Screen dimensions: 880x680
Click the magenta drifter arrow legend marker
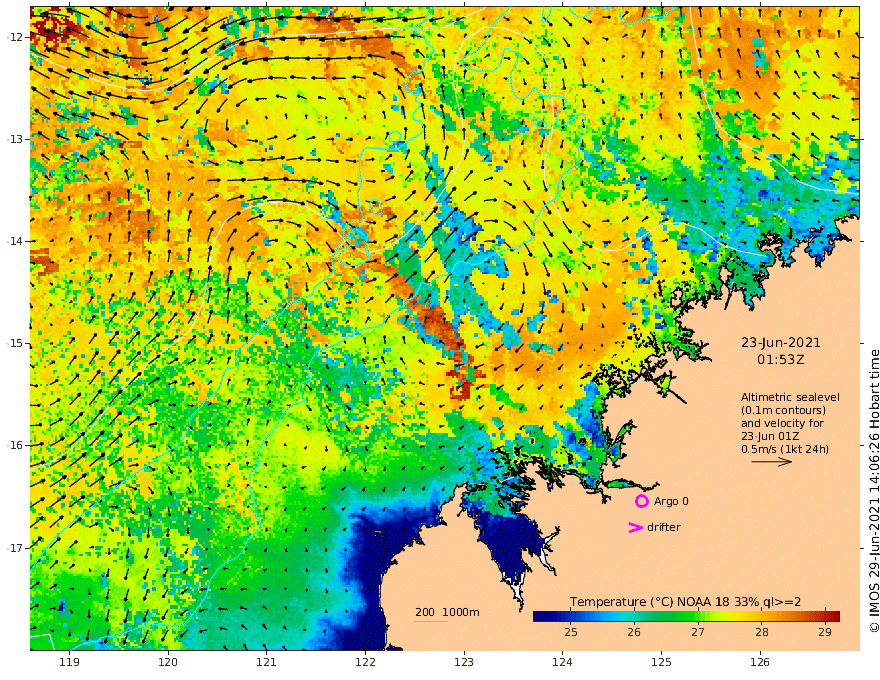[635, 527]
